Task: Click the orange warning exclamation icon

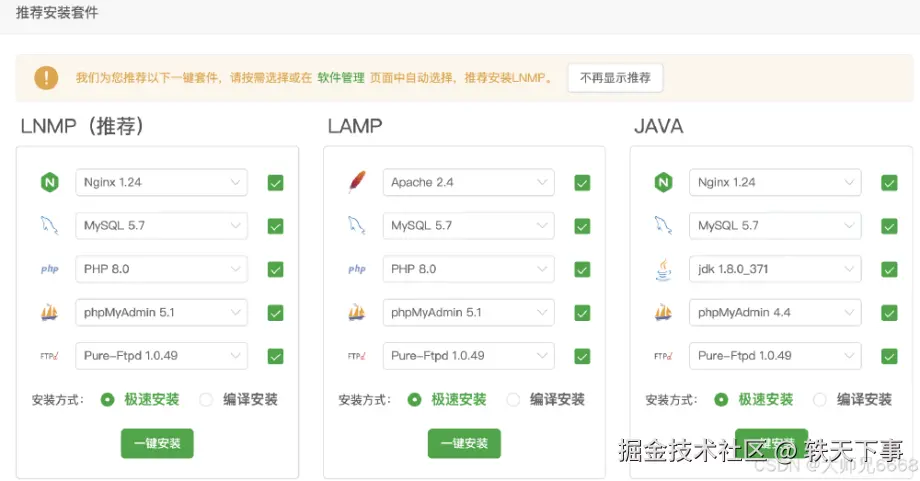Action: (46, 78)
